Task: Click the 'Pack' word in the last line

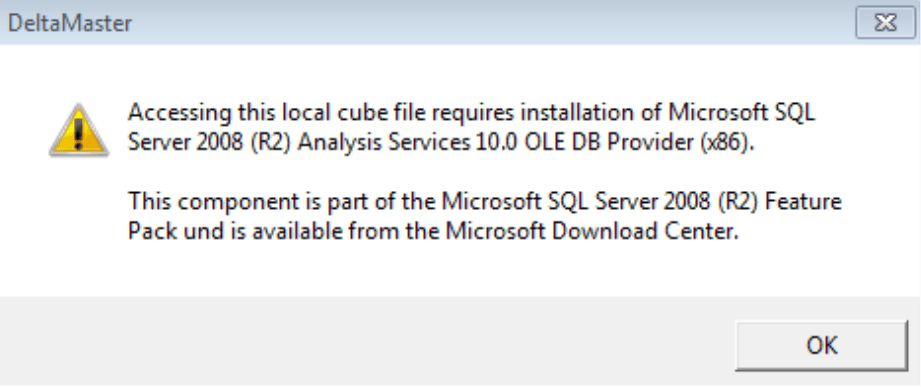Action: tap(152, 232)
